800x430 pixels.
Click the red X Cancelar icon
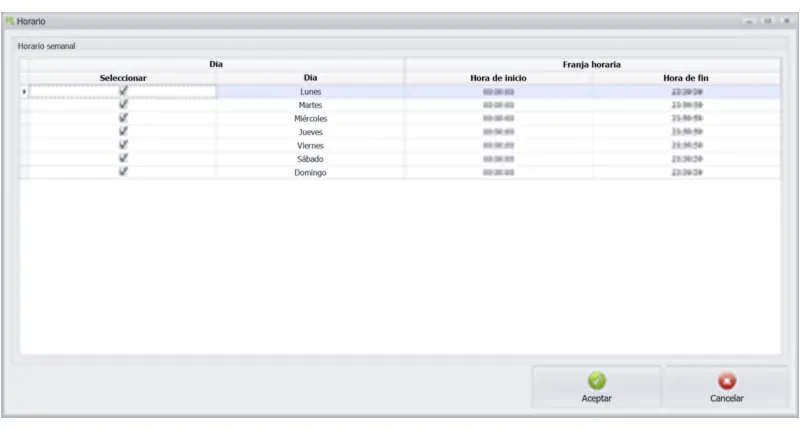pyautogui.click(x=727, y=381)
